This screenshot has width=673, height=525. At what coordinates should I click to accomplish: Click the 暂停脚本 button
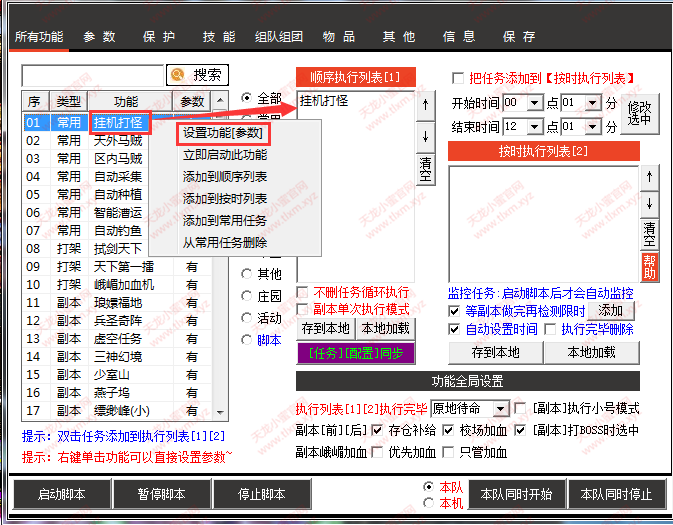(161, 494)
